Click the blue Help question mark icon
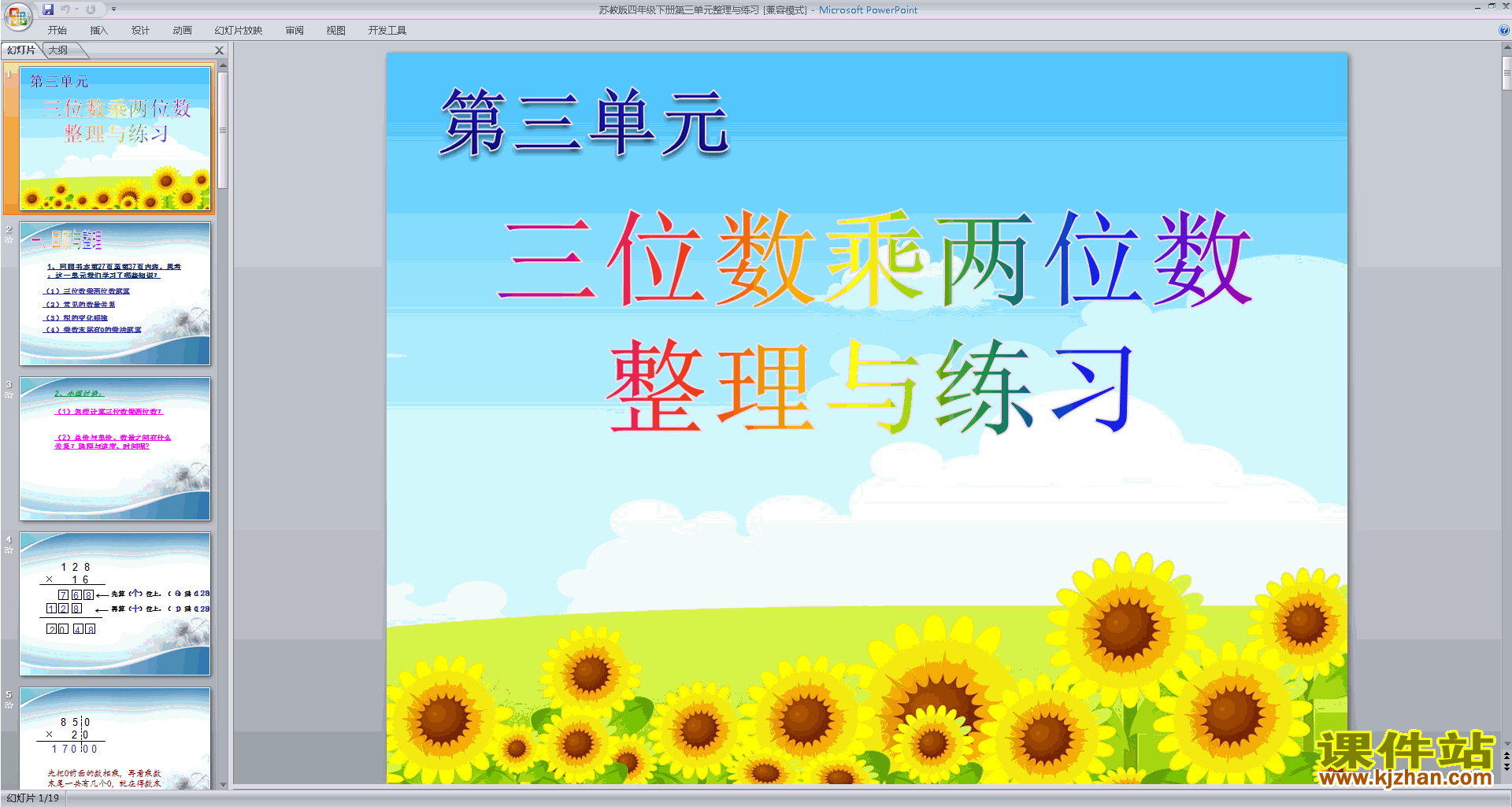1512x807 pixels. [1503, 30]
